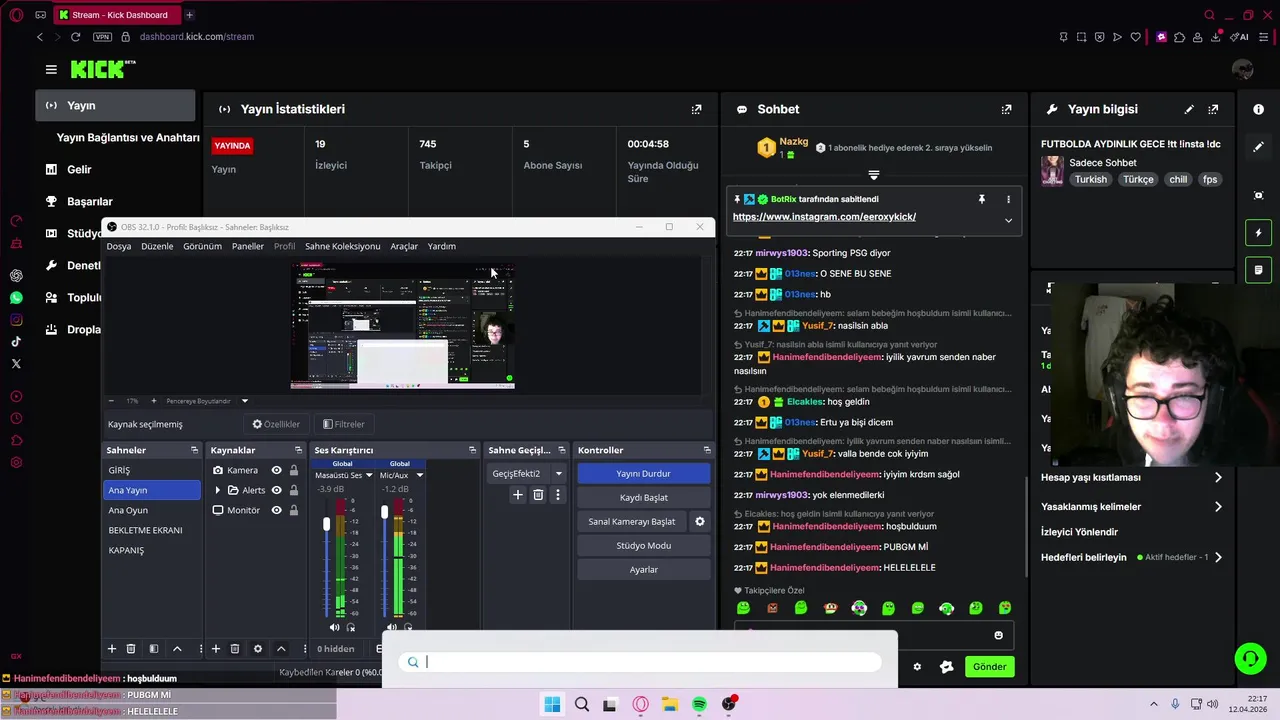Image resolution: width=1280 pixels, height=720 pixels.
Task: Pop out the Sohbet chat panel
Action: [x=1006, y=109]
